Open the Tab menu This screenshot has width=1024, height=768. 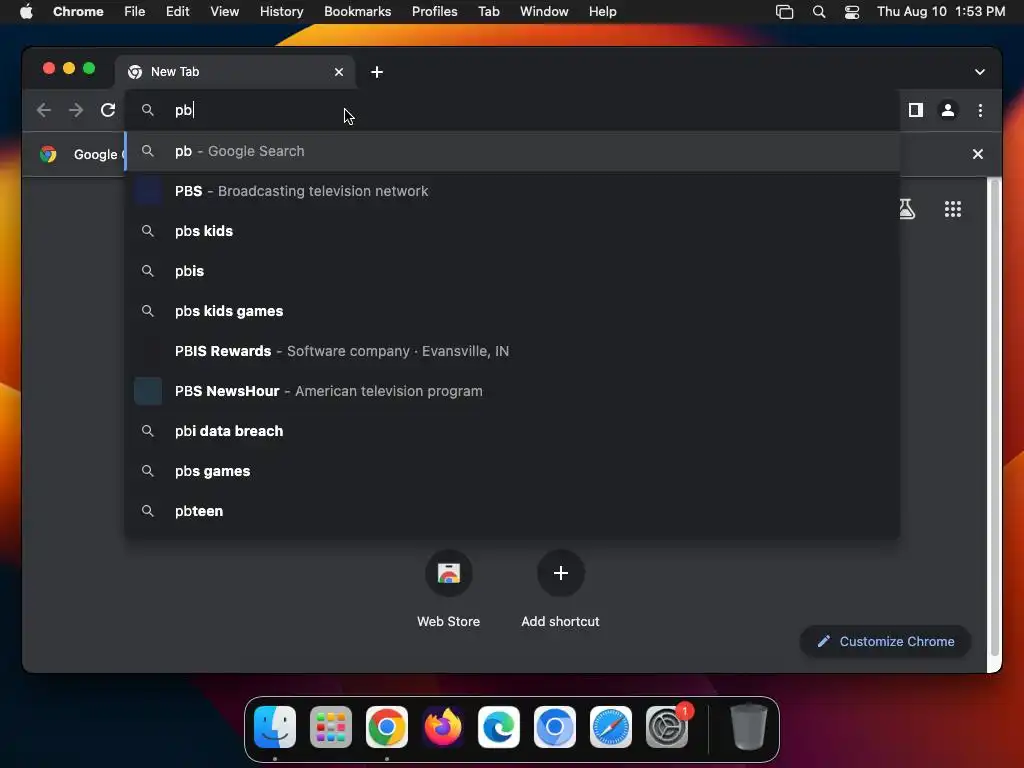tap(488, 11)
